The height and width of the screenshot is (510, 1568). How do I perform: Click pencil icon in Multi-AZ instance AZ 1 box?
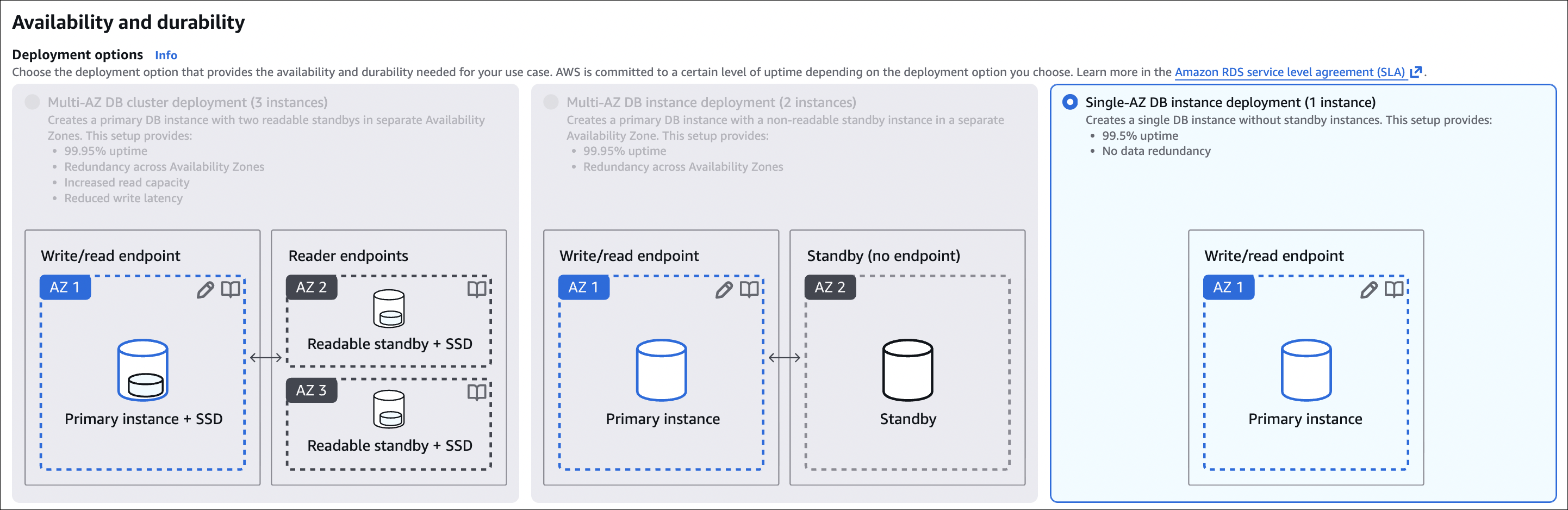[724, 290]
